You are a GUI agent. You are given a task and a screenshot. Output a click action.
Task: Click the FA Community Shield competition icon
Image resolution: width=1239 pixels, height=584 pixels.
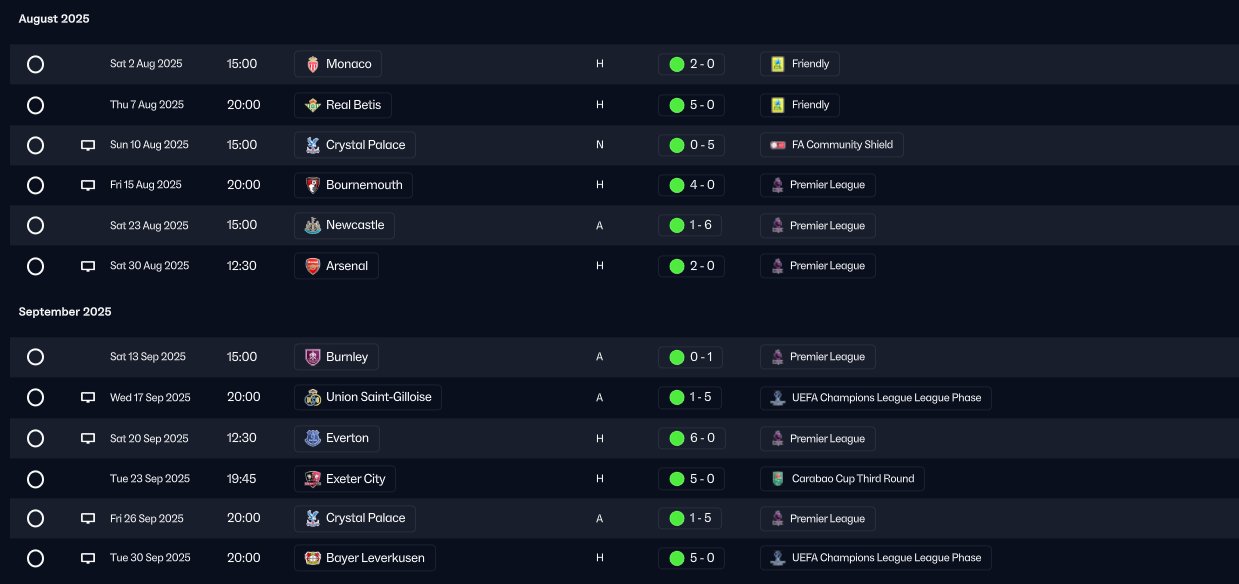777,145
